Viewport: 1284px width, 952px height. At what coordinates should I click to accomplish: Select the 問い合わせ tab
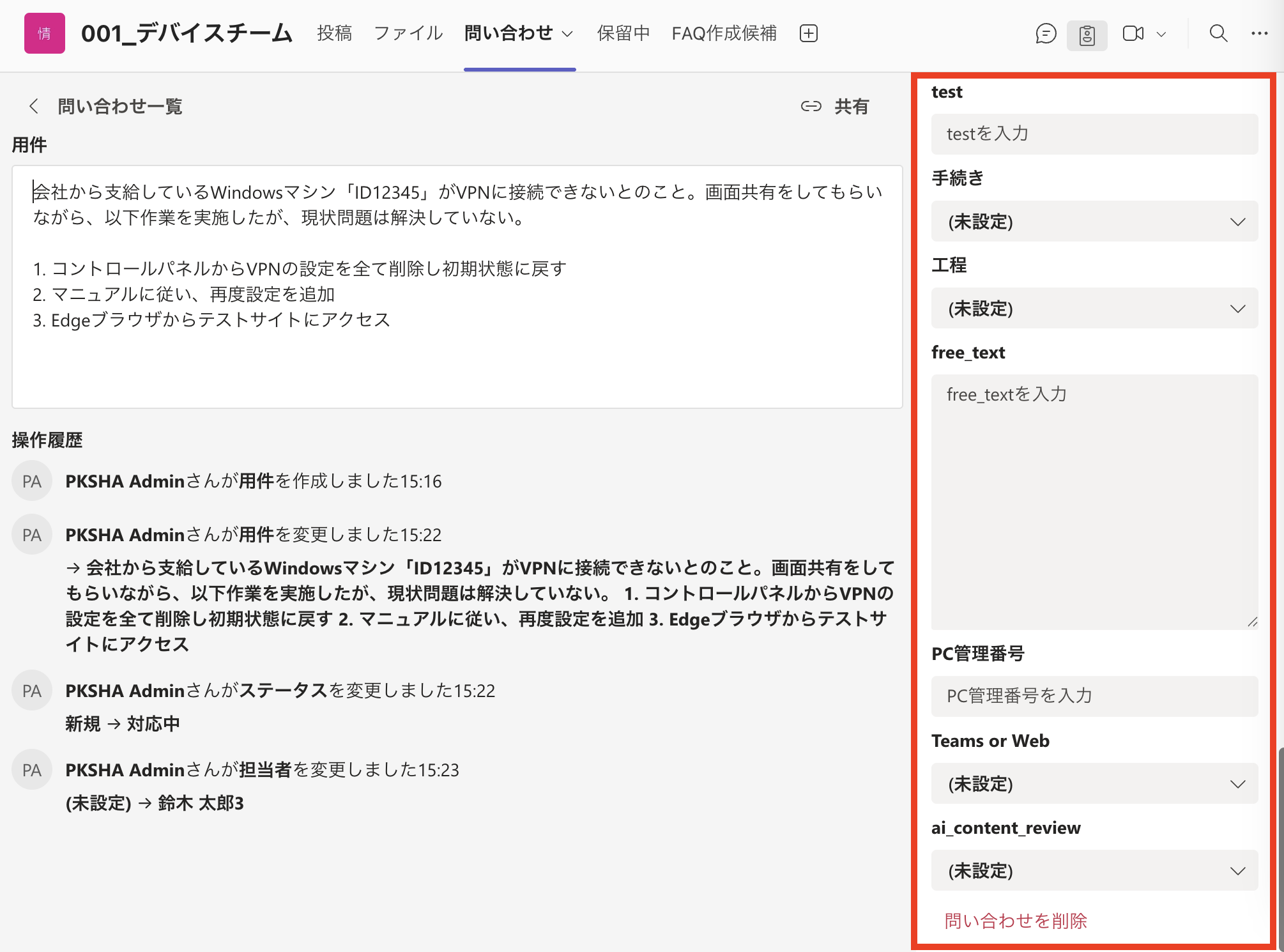point(508,33)
